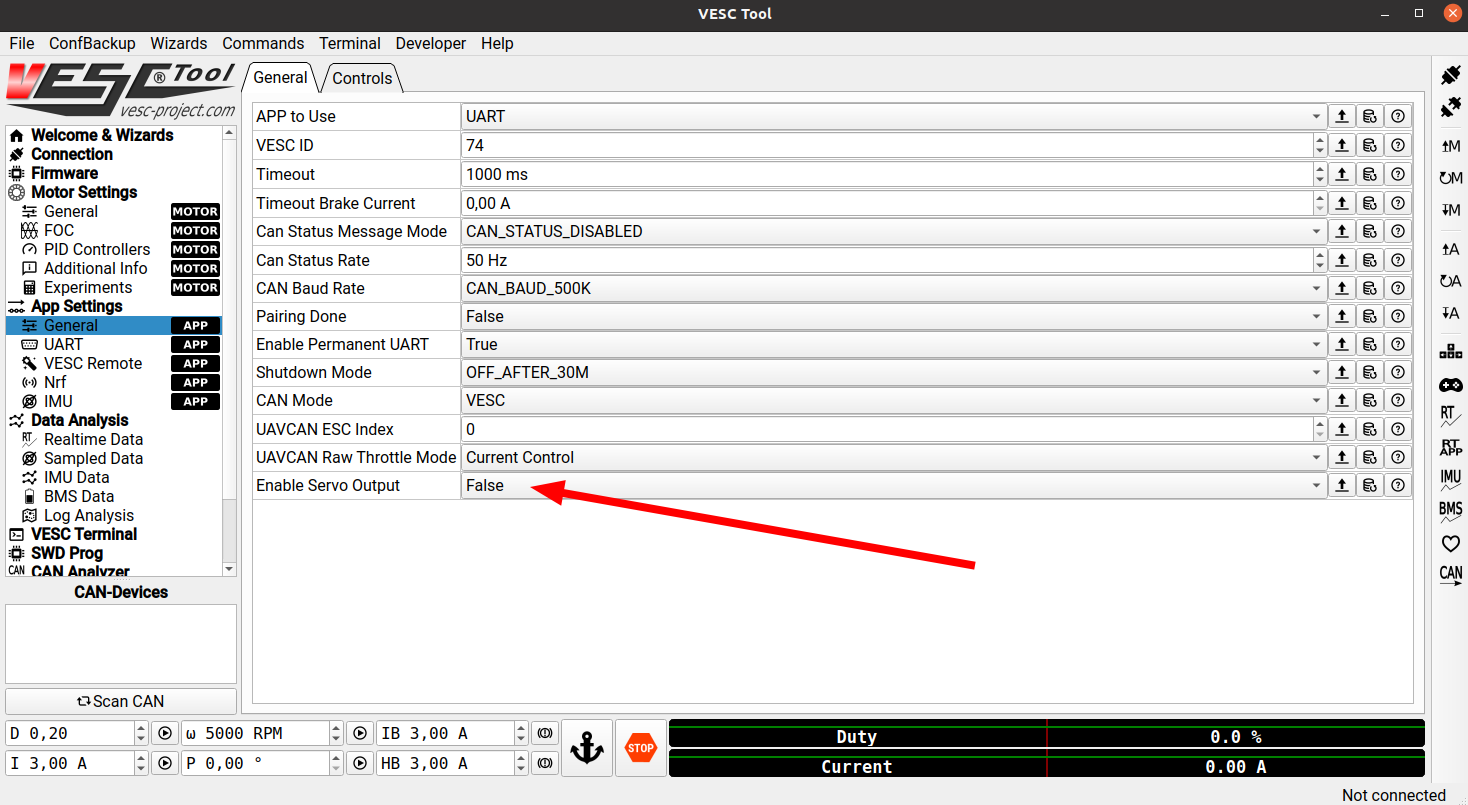This screenshot has width=1468, height=805.
Task: Click the help icon for VESC ID
Action: [x=1397, y=145]
